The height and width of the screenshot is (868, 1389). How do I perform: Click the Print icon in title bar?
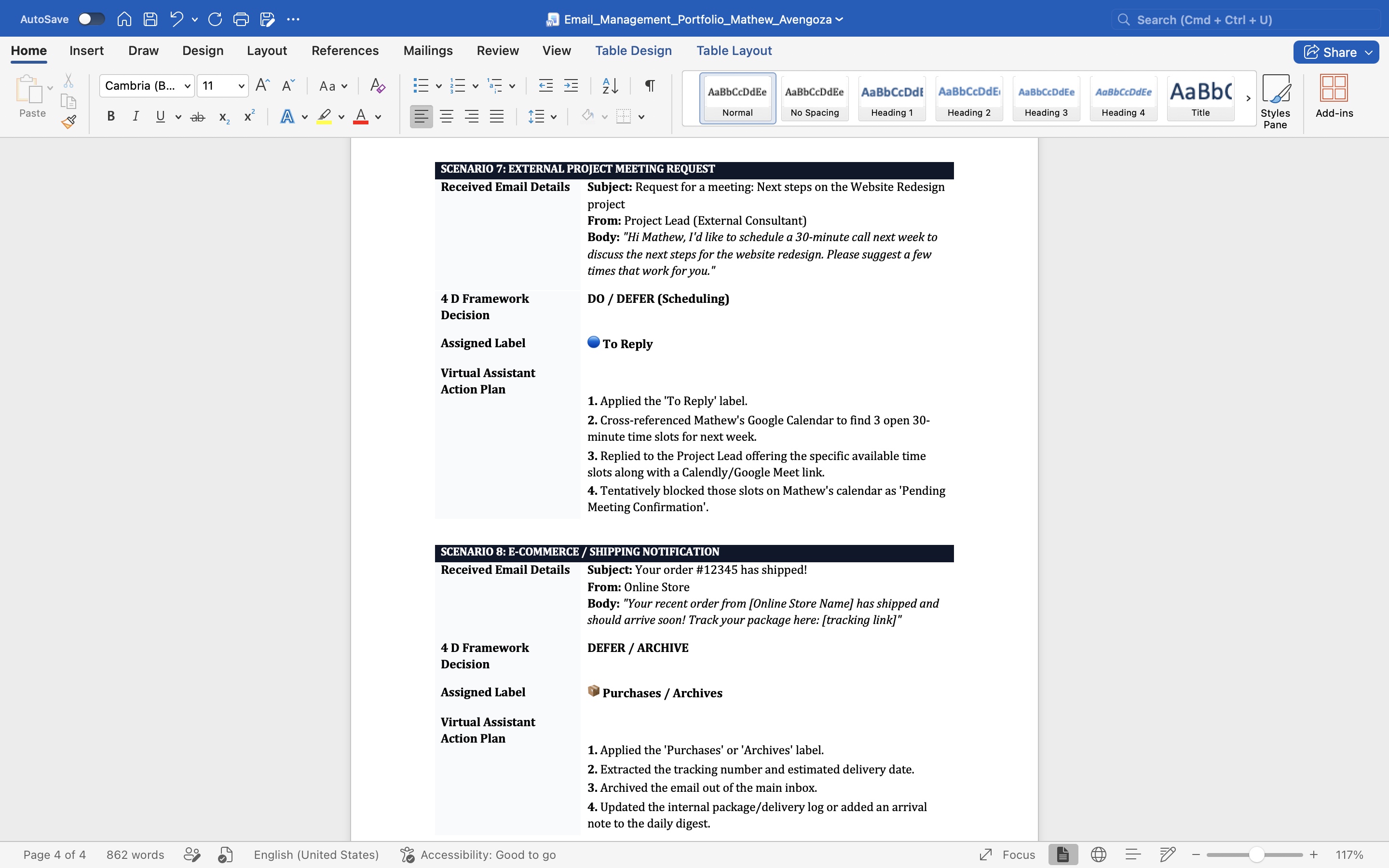pyautogui.click(x=241, y=19)
